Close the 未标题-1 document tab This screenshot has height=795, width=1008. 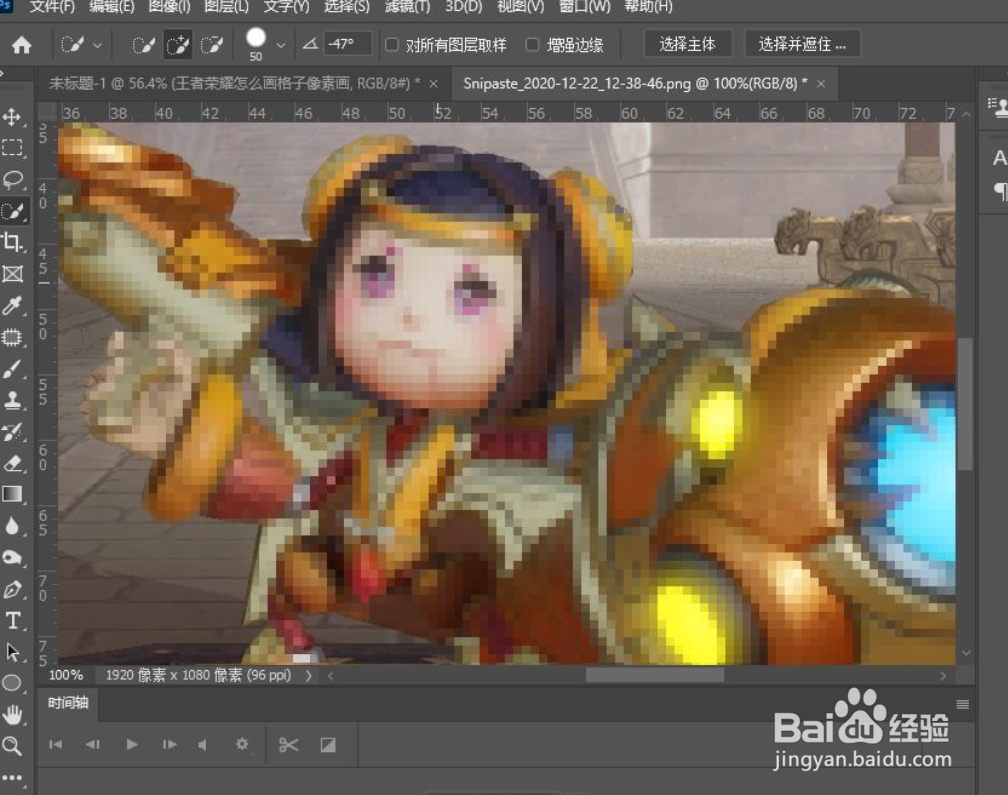pyautogui.click(x=433, y=84)
